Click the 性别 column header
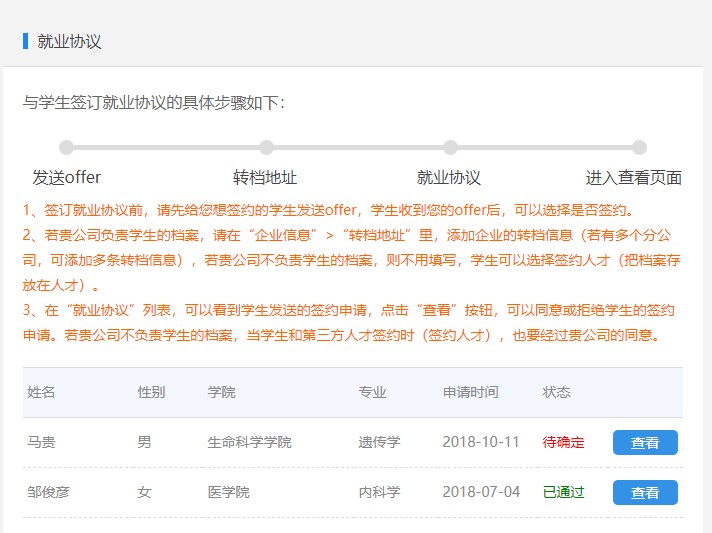712x533 pixels. pos(151,392)
